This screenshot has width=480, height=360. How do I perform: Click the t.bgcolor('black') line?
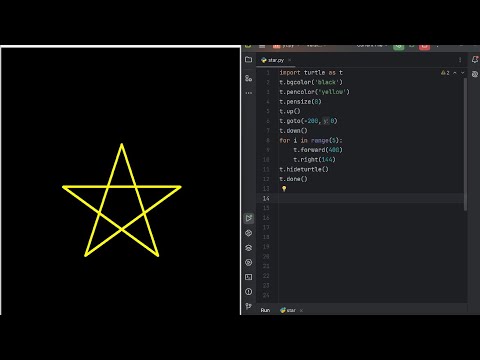pos(311,82)
